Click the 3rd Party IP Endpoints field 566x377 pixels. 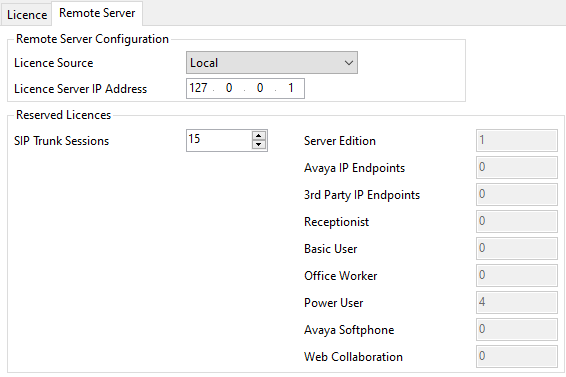pyautogui.click(x=517, y=194)
